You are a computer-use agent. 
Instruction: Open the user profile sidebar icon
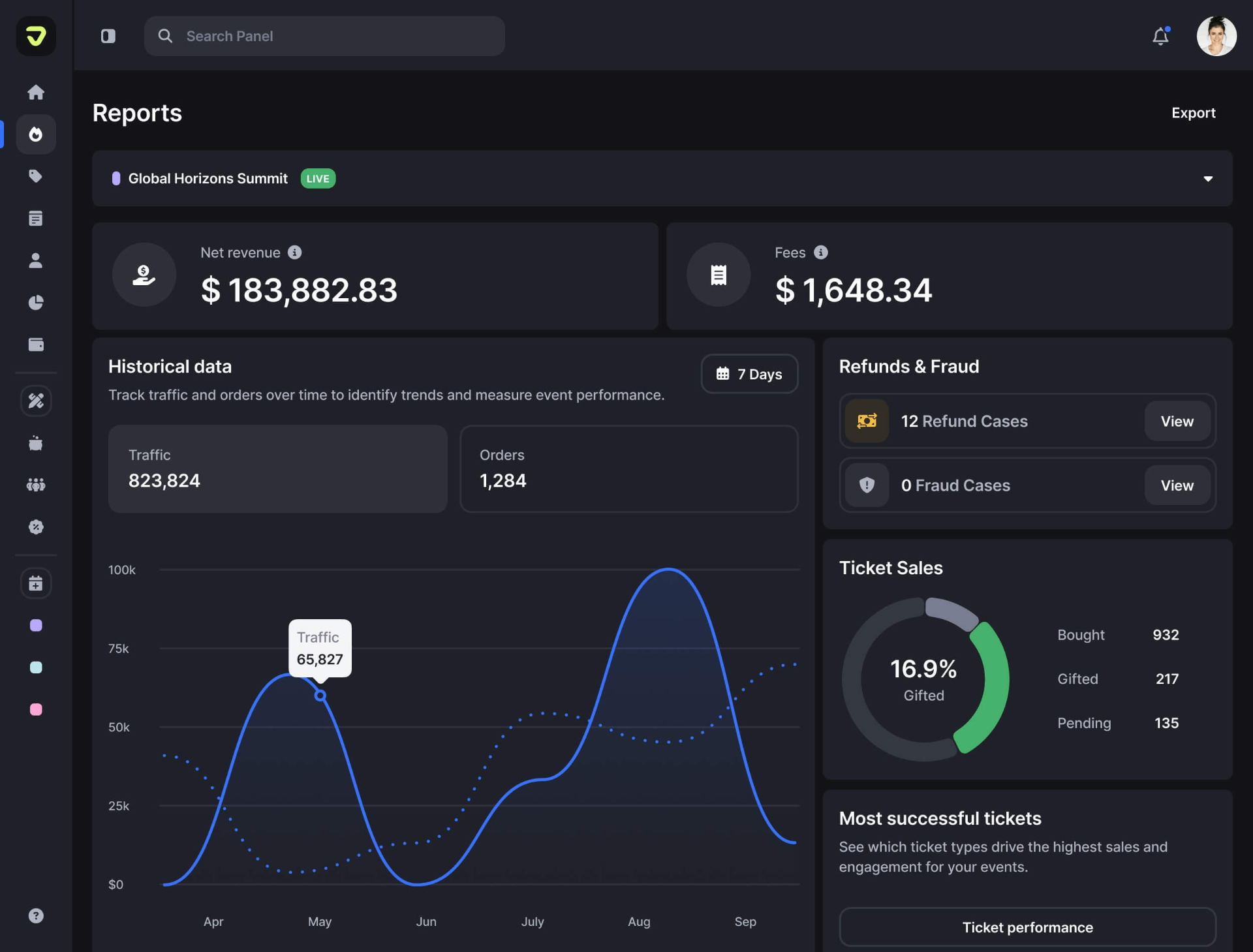(36, 260)
